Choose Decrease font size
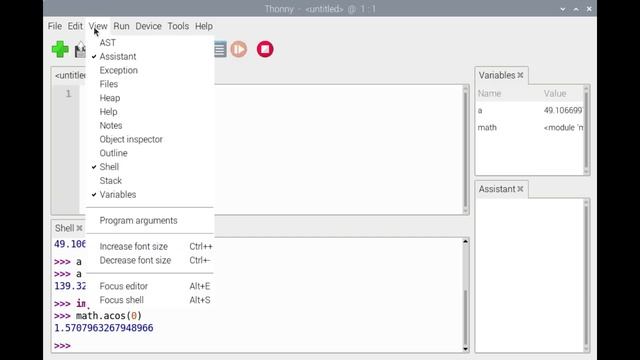This screenshot has height=360, width=640. point(135,260)
